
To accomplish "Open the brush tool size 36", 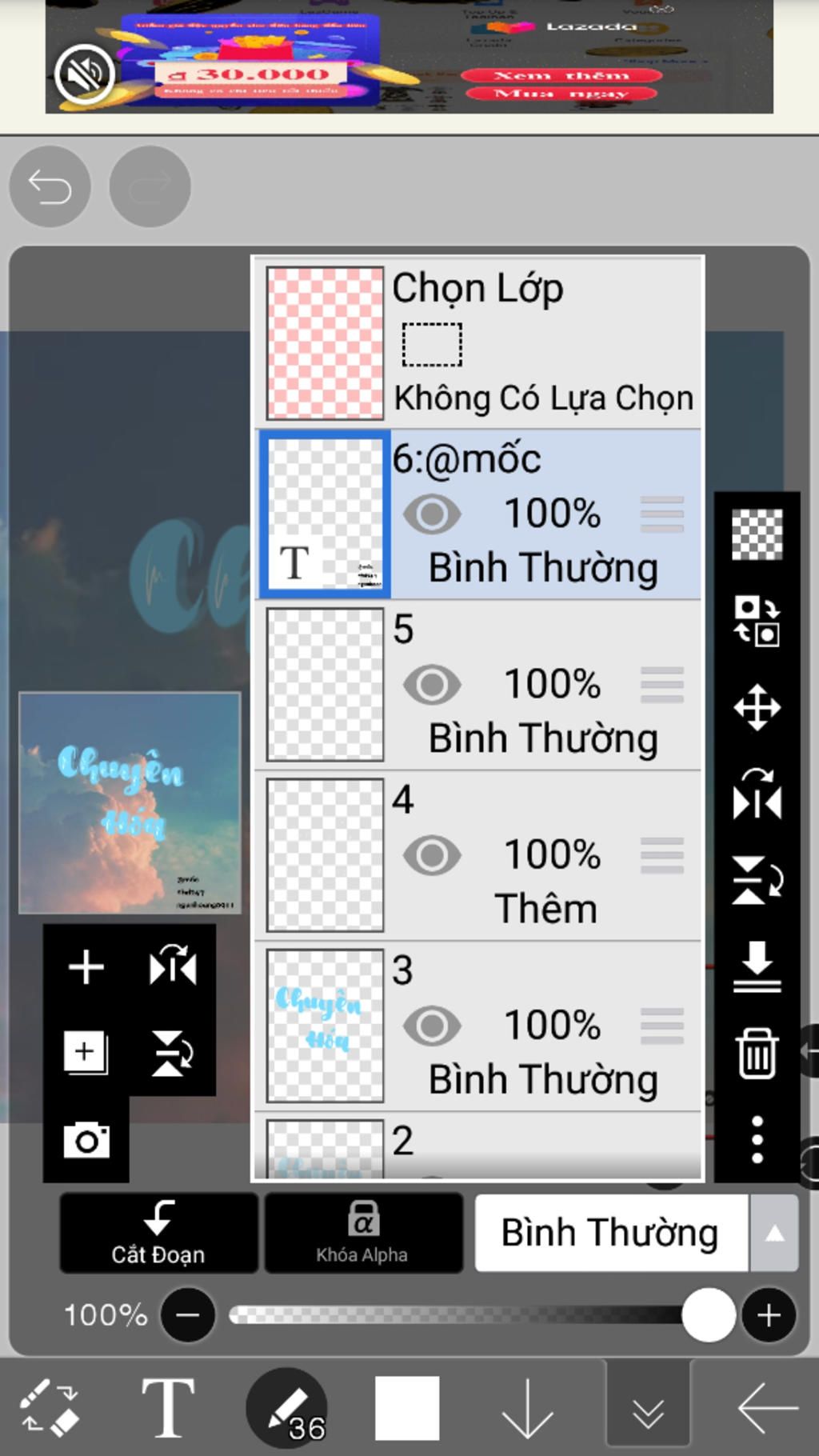I will point(287,1408).
